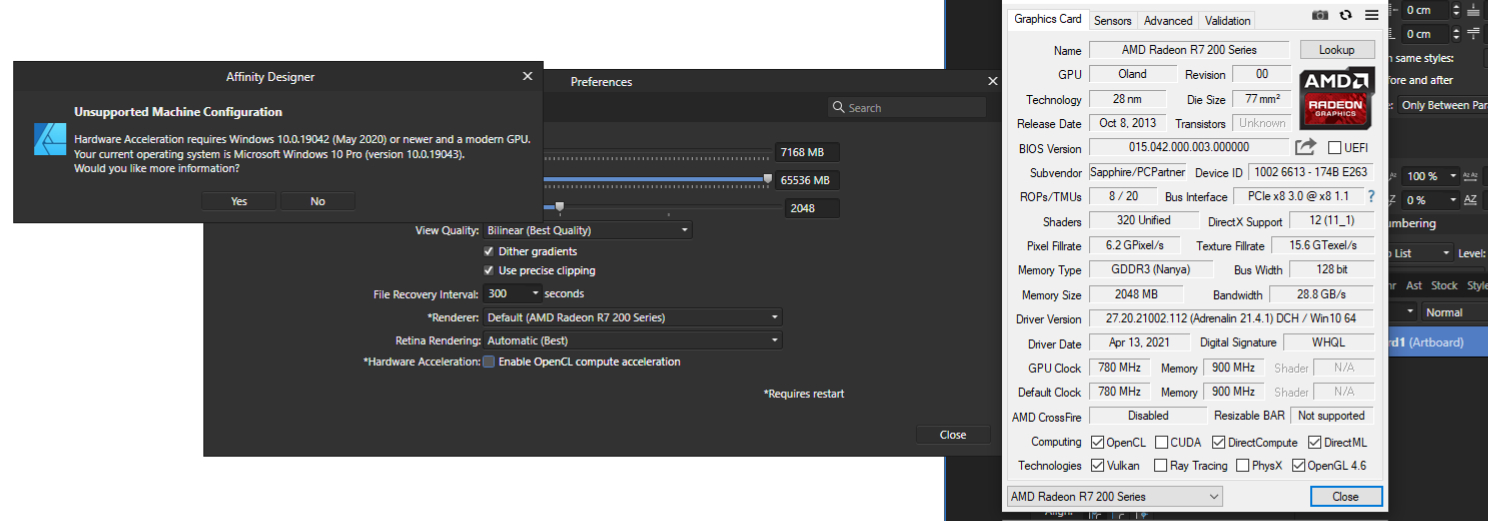Open the Normal blend mode dropdown
Viewport: 1488px width, 521px height.
coord(1453,312)
